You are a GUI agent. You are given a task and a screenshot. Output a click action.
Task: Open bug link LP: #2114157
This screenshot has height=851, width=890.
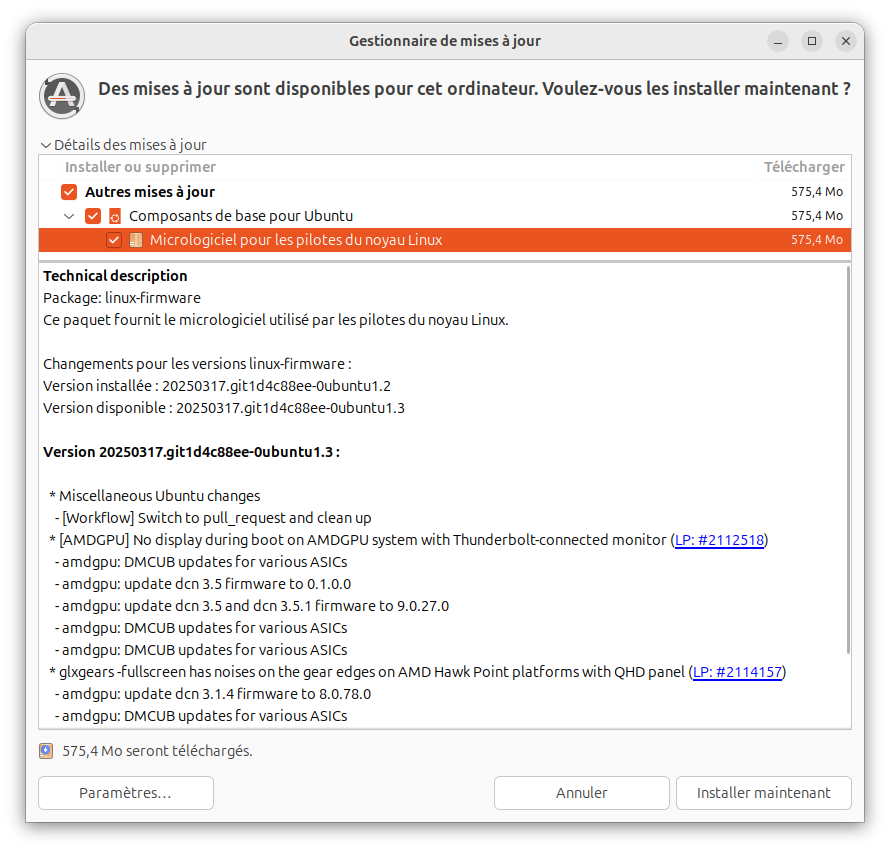click(x=737, y=672)
